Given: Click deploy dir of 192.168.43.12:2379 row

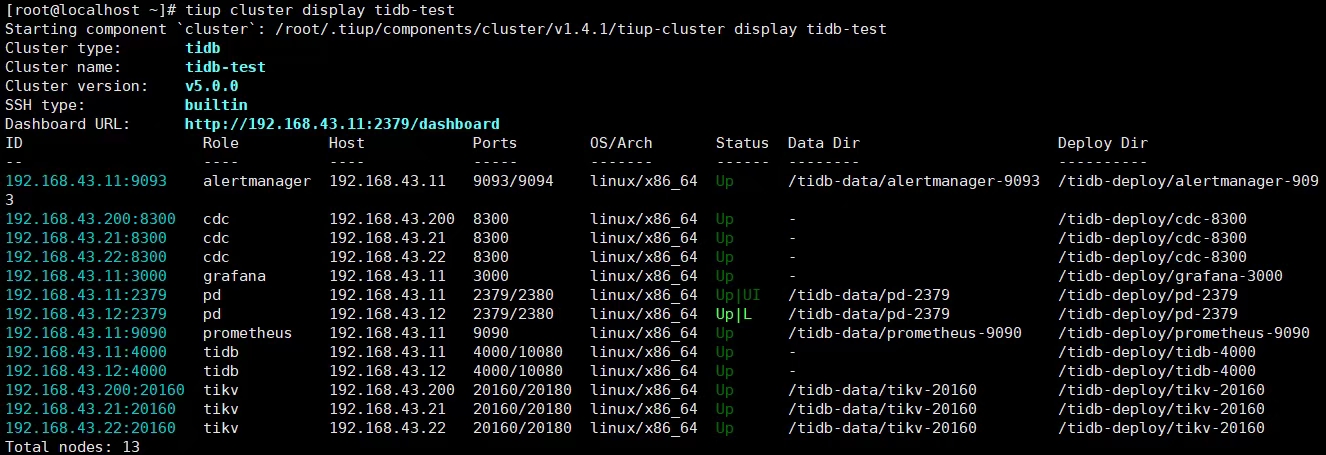Looking at the screenshot, I should [x=1148, y=314].
